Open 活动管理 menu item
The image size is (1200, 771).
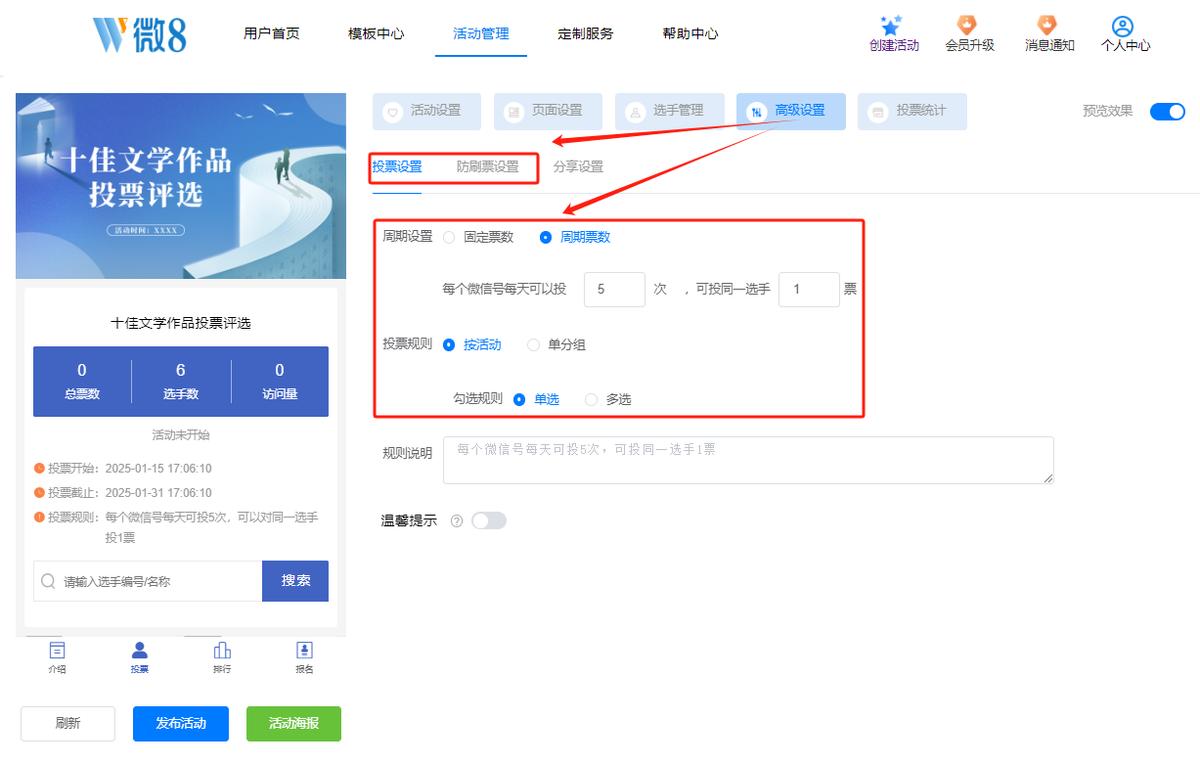click(x=481, y=33)
